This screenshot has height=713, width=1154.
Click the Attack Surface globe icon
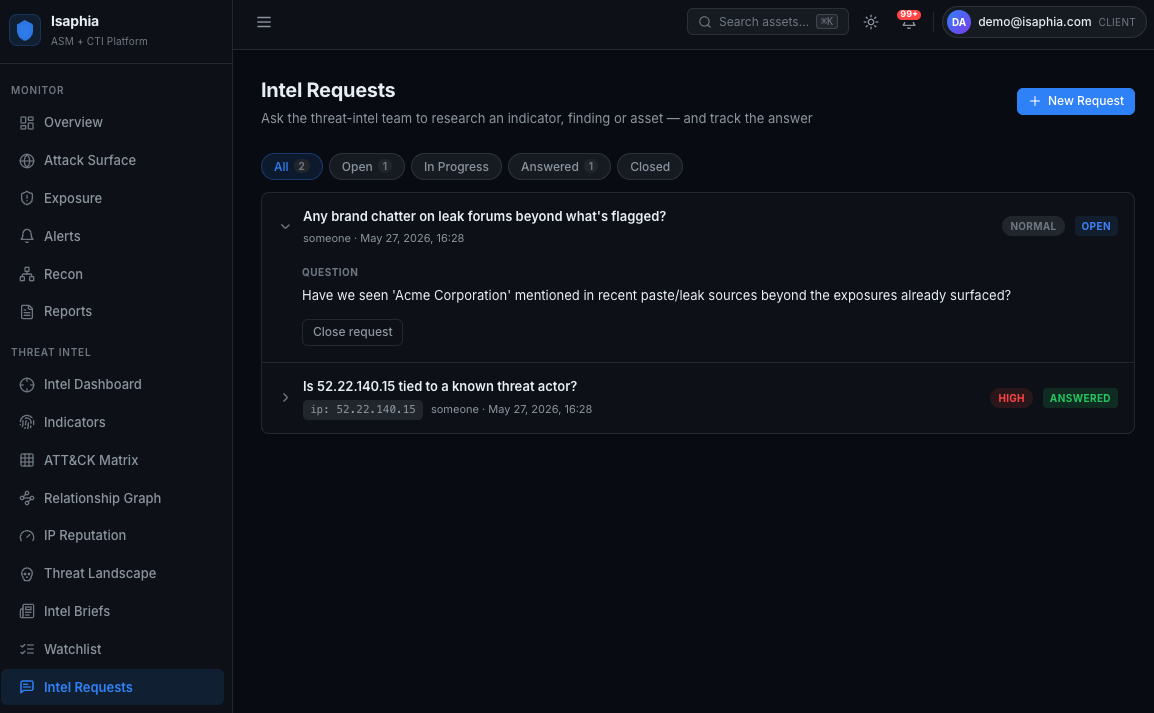click(27, 161)
